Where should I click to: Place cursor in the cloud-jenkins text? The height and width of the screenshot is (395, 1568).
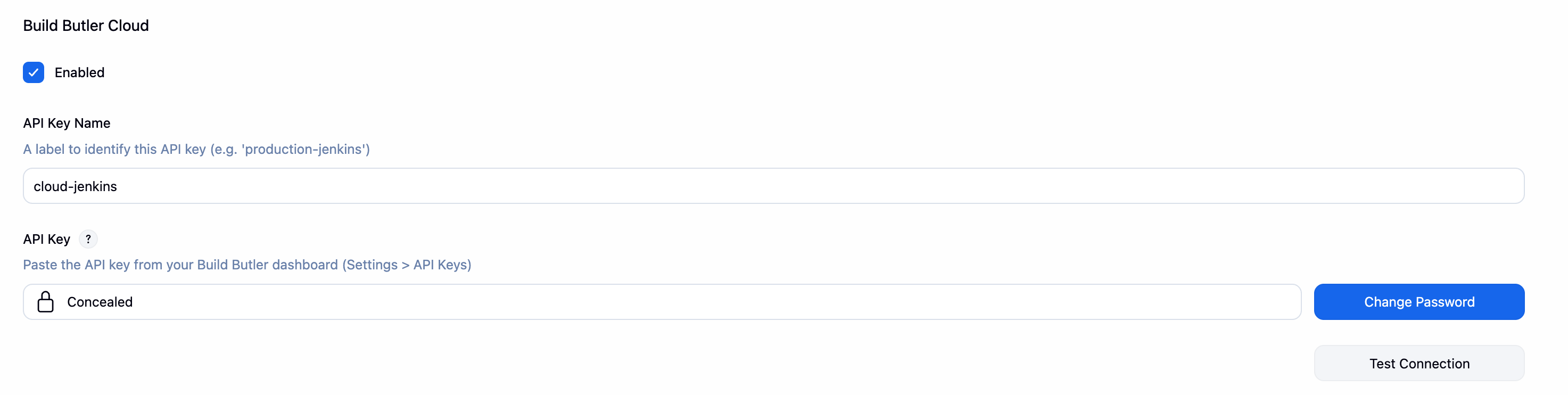75,186
